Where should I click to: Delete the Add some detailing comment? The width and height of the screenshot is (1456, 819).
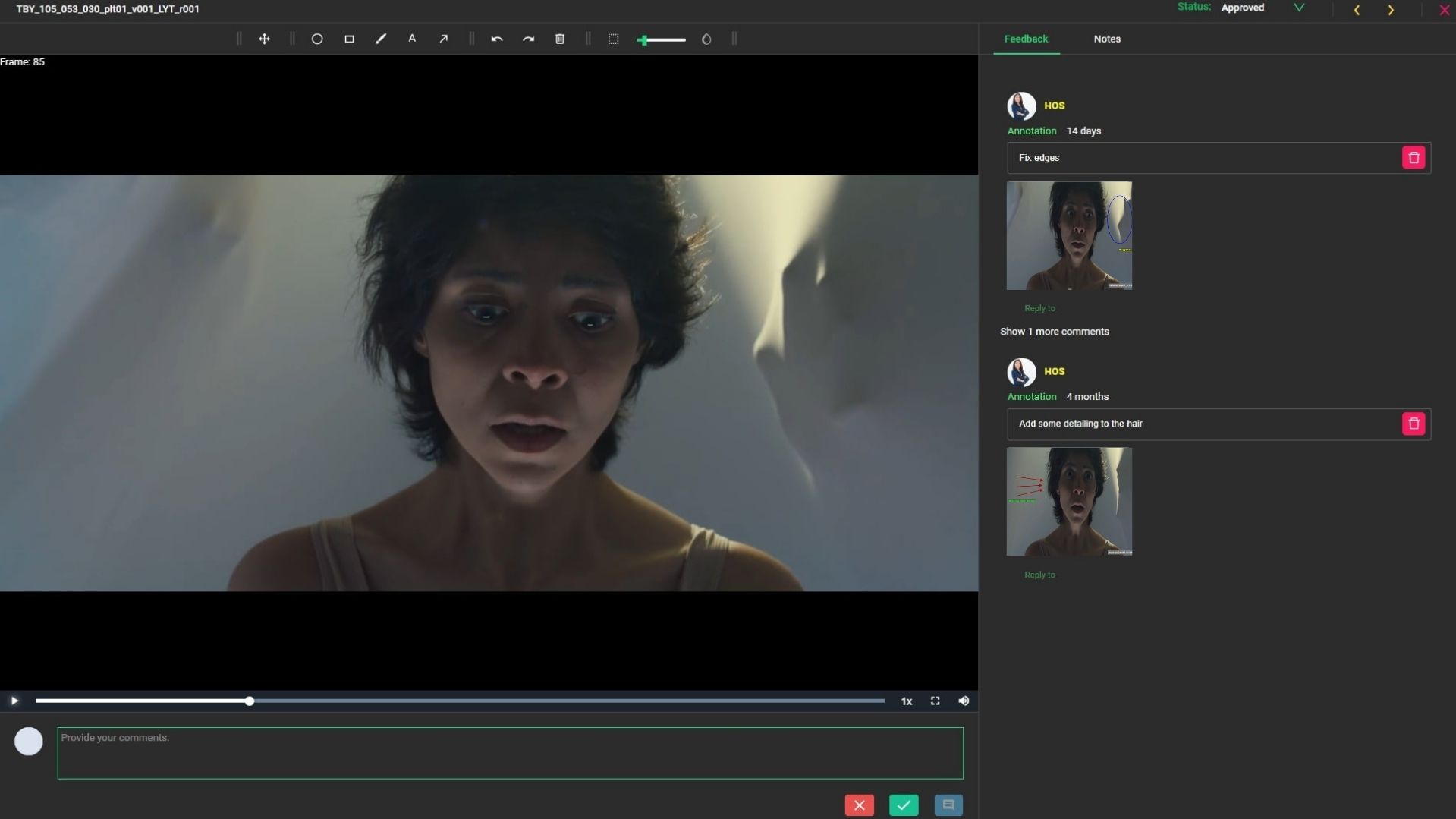1413,424
